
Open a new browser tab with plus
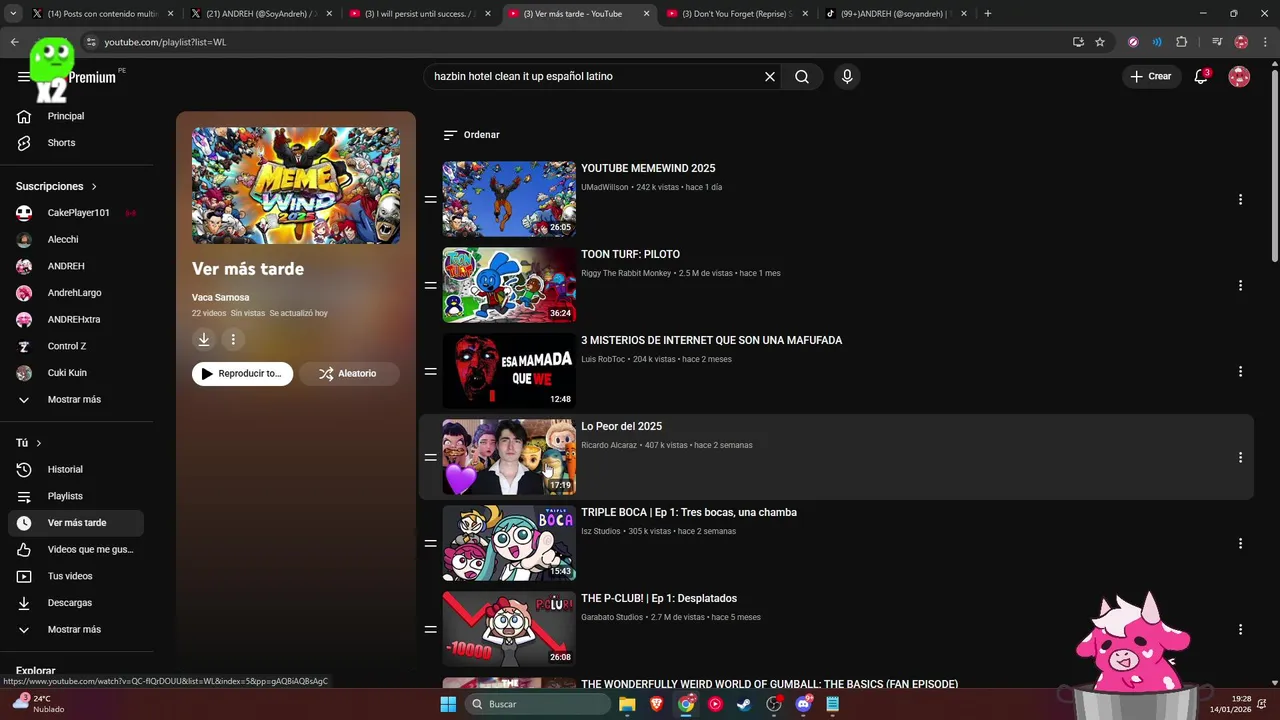(x=988, y=14)
